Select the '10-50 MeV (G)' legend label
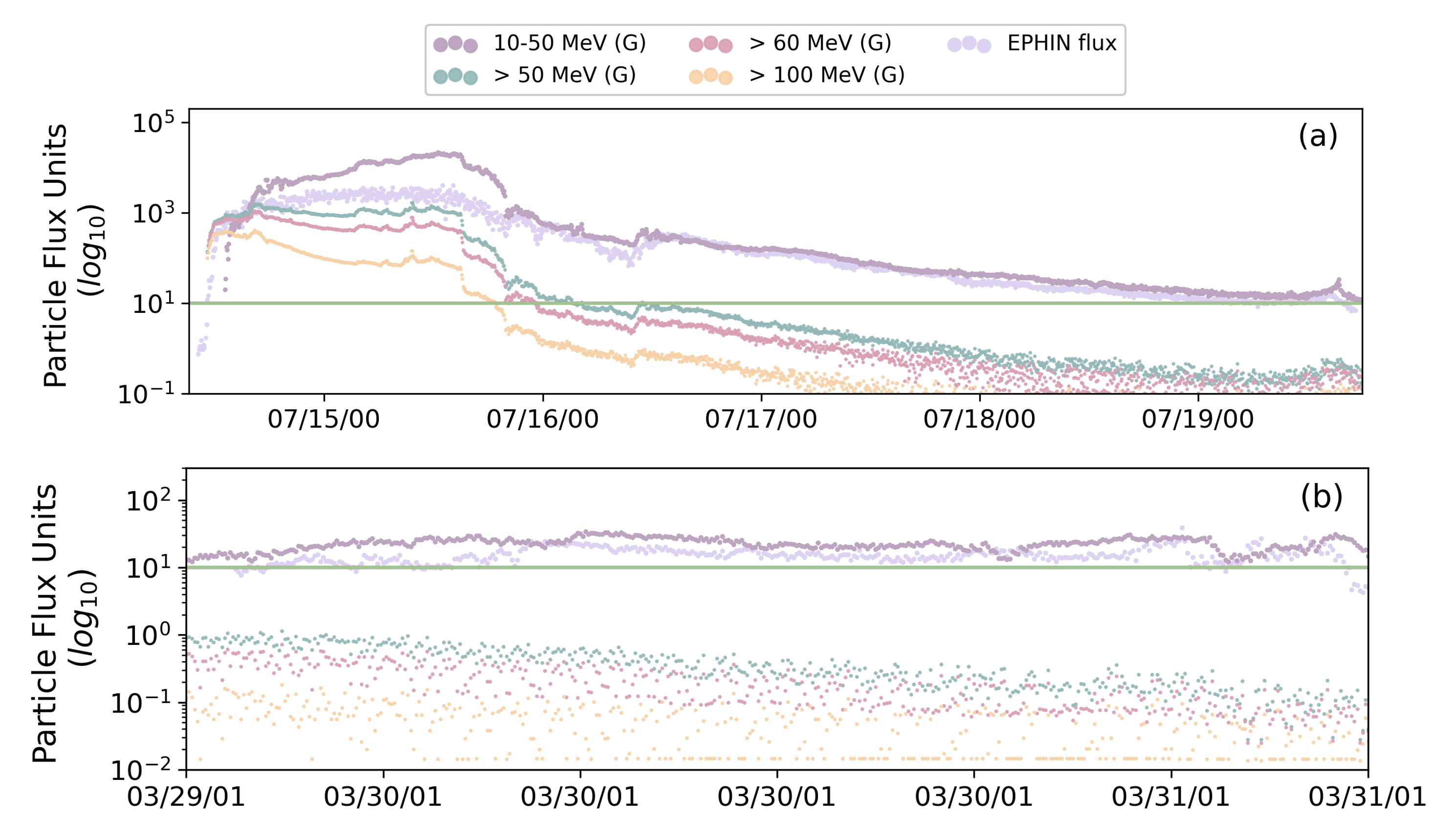Viewport: 1454px width, 840px height. (570, 43)
